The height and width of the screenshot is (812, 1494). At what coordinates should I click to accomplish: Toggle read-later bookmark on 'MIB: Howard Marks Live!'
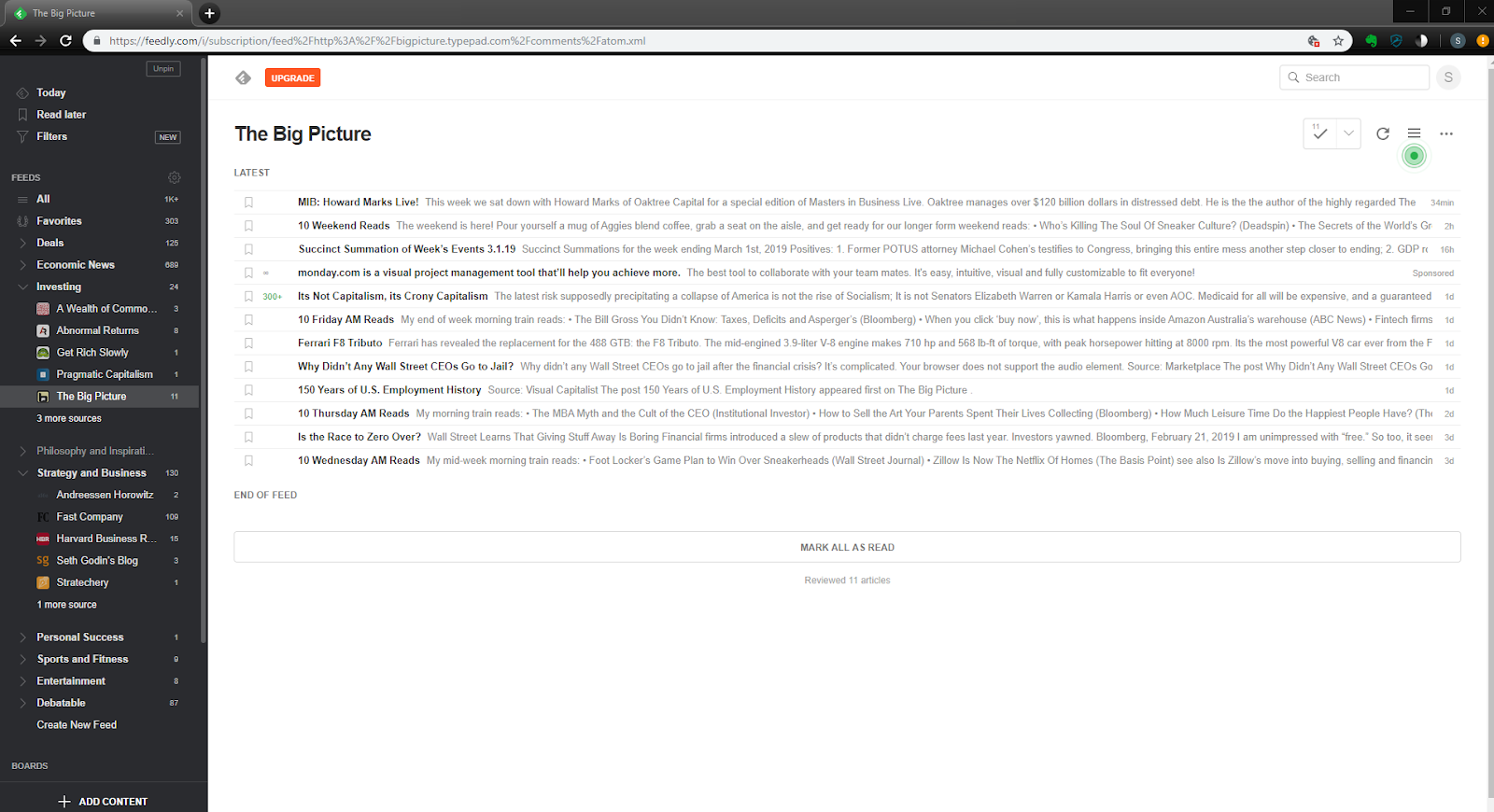[x=248, y=202]
